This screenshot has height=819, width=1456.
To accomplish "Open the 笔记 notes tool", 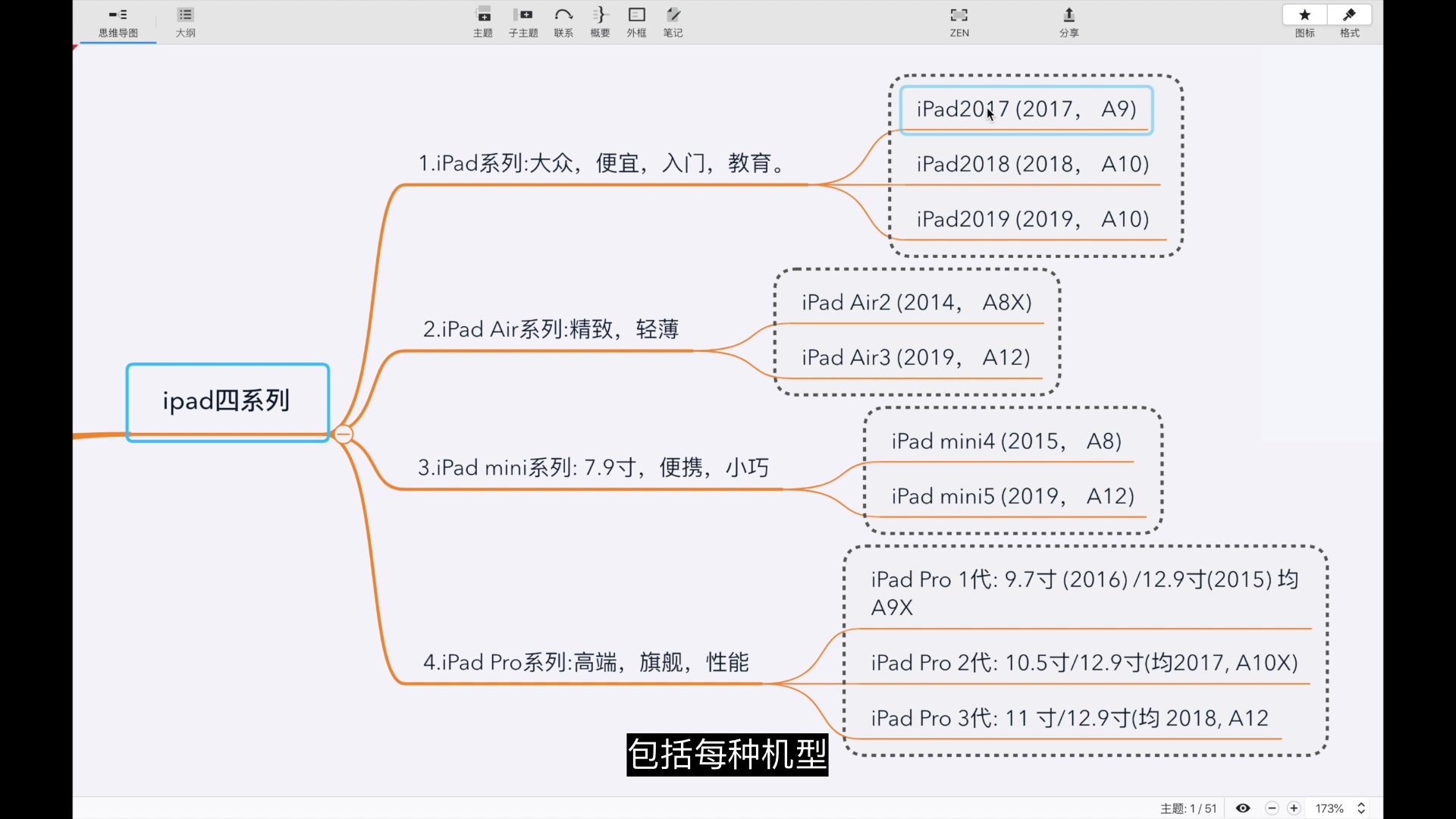I will 673,23.
